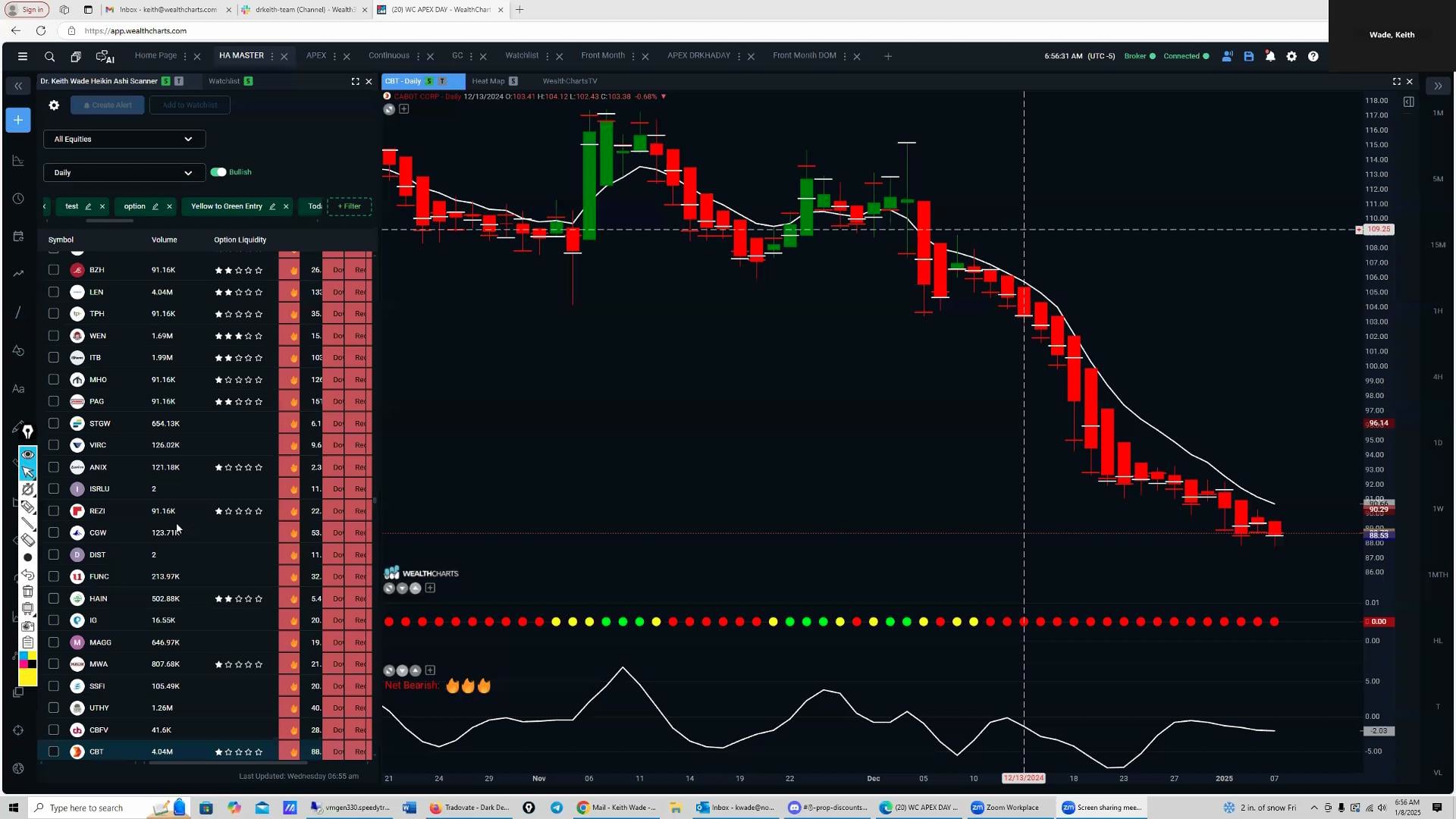
Task: Select the arrow cursor annotation tool
Action: (x=28, y=472)
